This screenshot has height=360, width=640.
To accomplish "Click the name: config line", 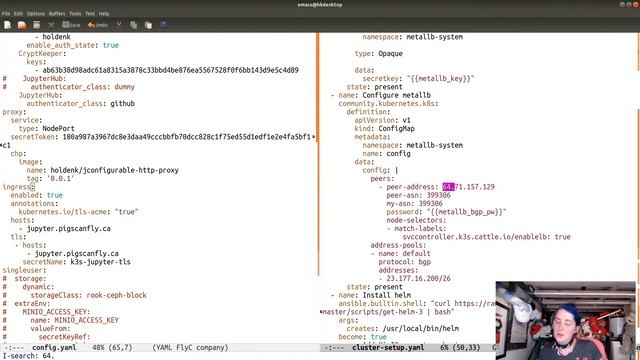I will coord(387,153).
